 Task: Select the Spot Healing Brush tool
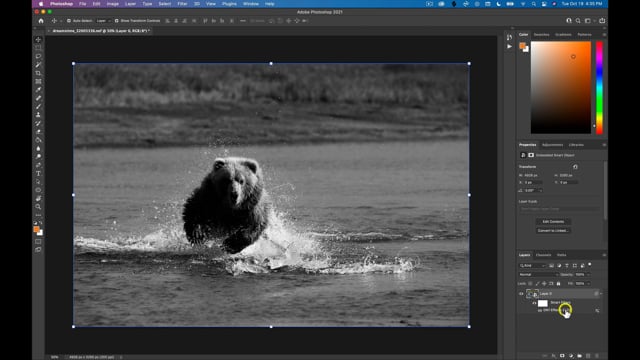(38, 98)
